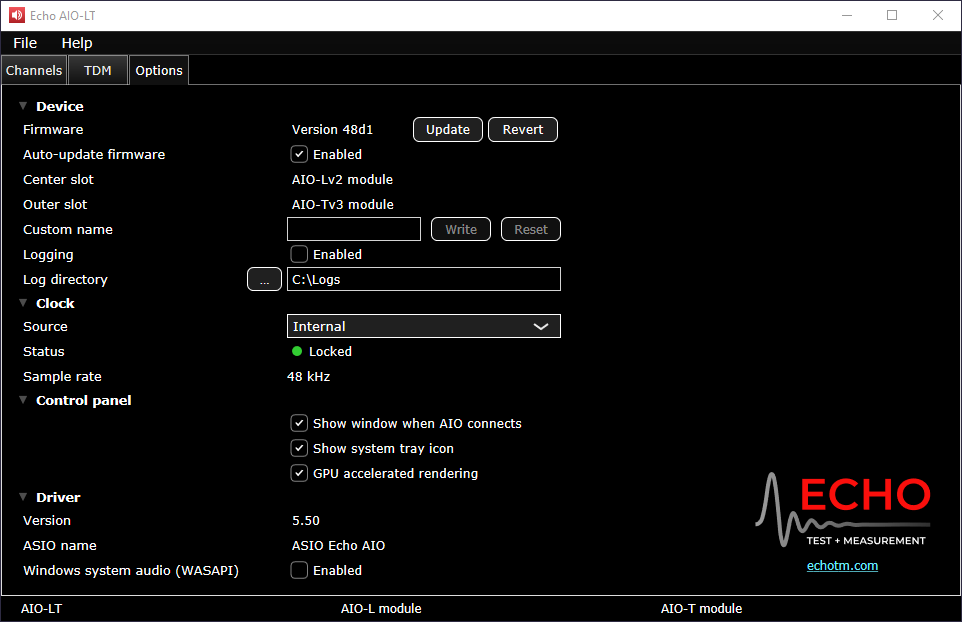Image resolution: width=962 pixels, height=622 pixels.
Task: Open the Help menu
Action: point(77,43)
